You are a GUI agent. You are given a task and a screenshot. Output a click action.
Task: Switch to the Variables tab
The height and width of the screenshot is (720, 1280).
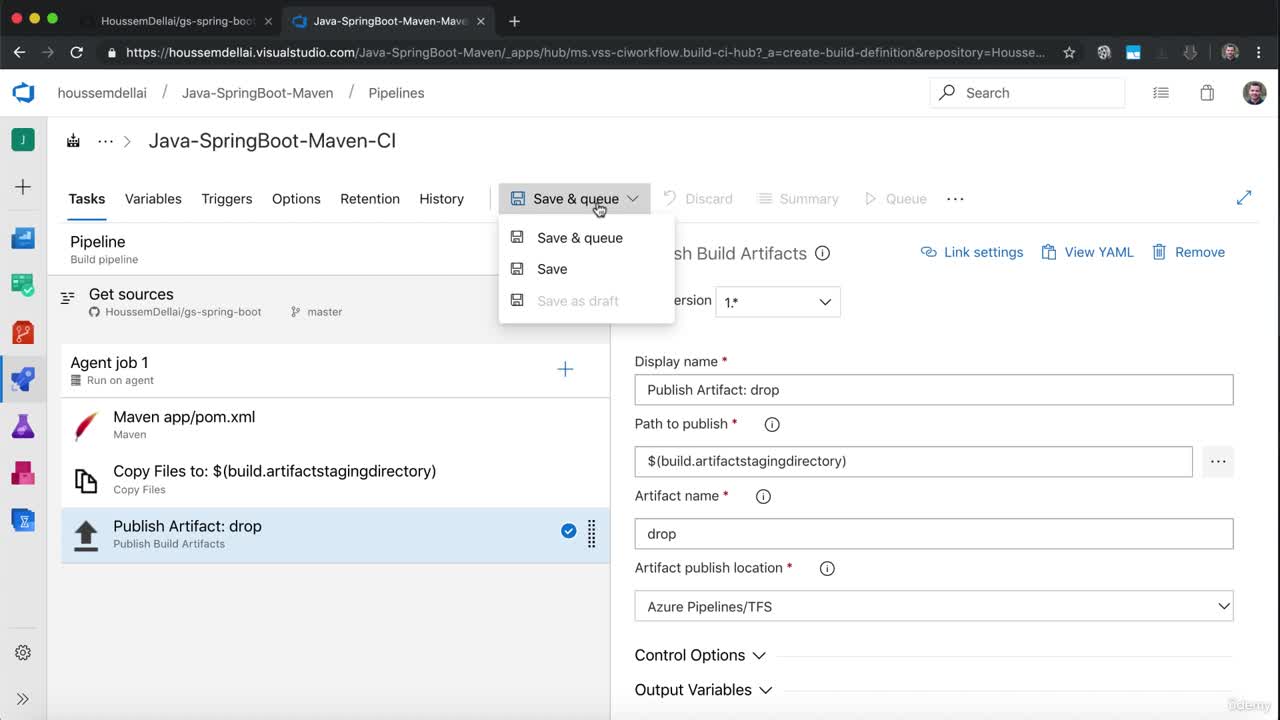click(x=153, y=199)
